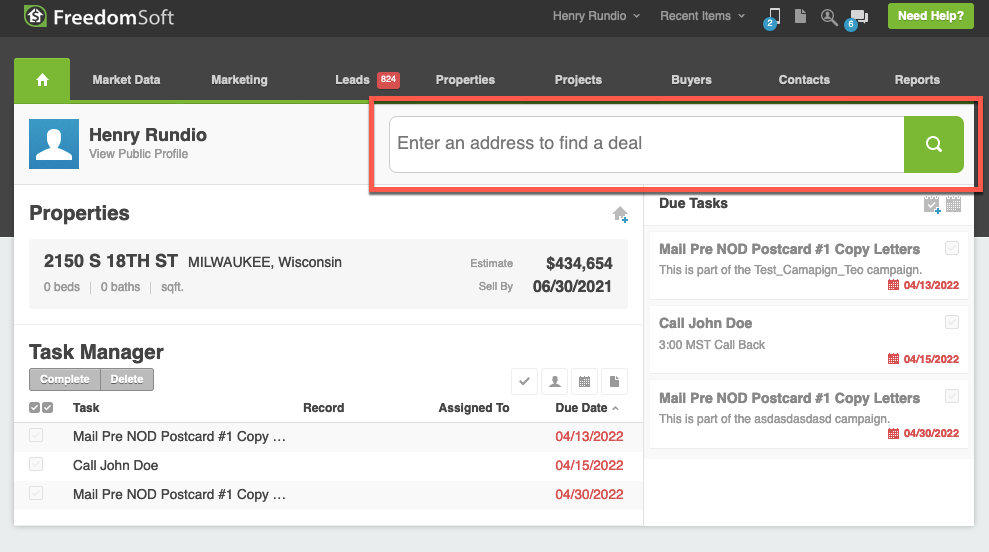Open the chat messages icon
This screenshot has width=989, height=552.
tap(858, 16)
